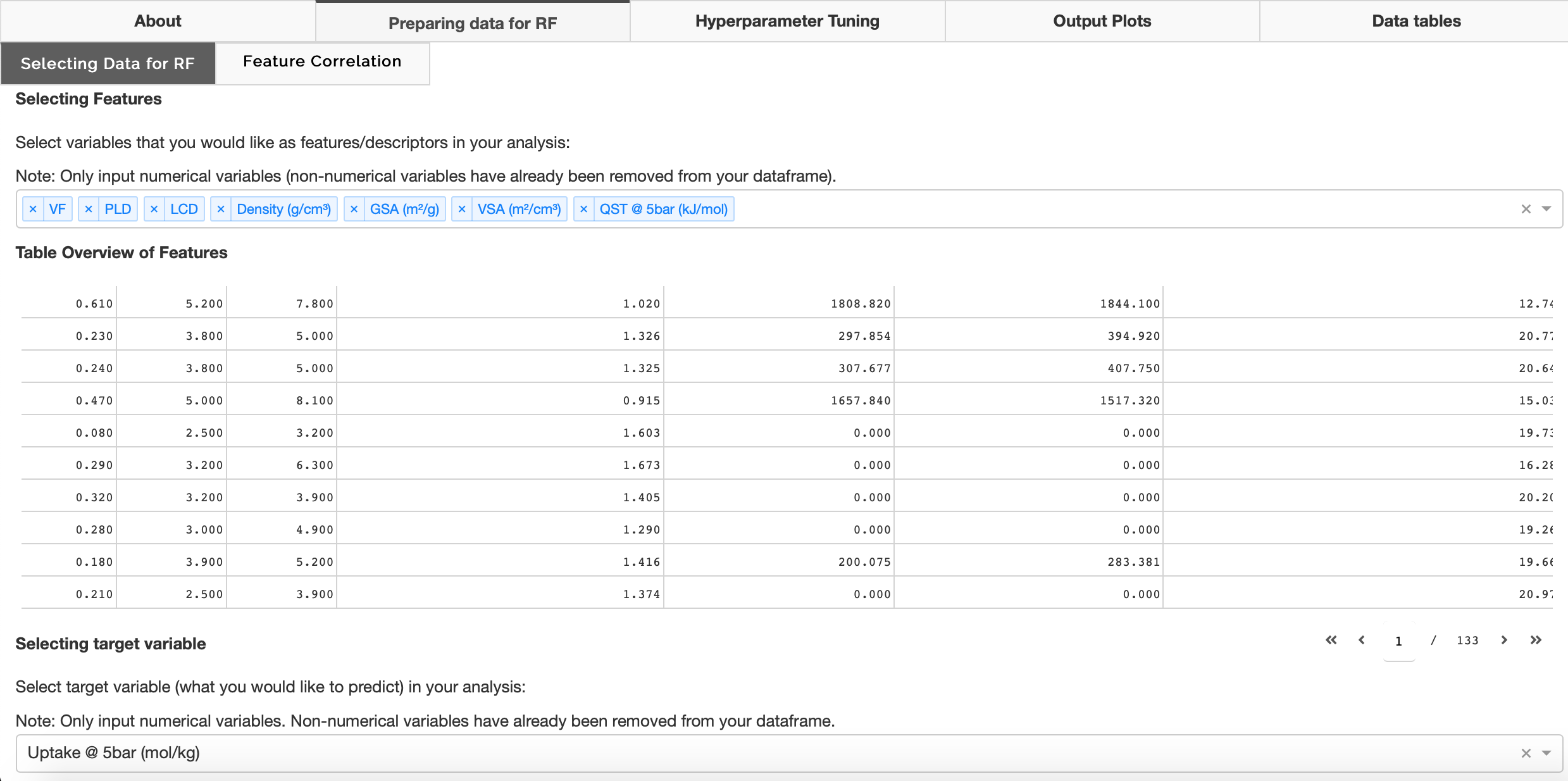Expand the features selection dropdown
Image resolution: width=1568 pixels, height=781 pixels.
click(x=1546, y=209)
